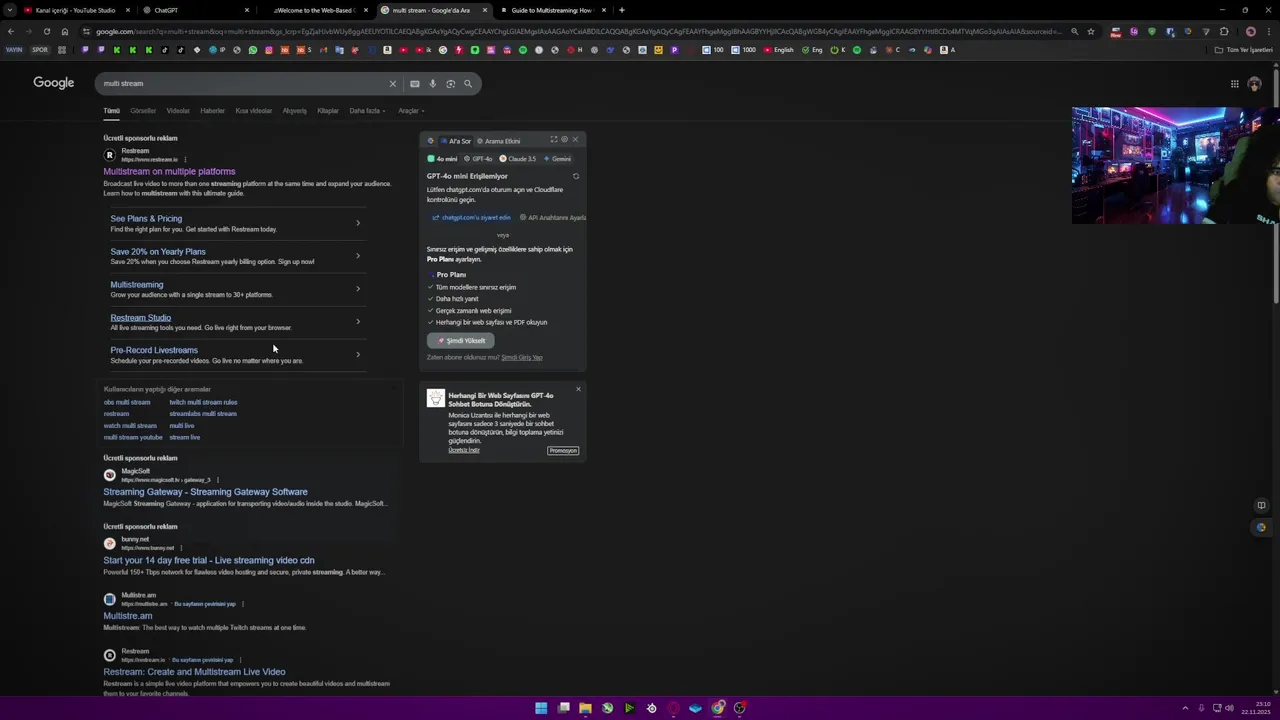Screen dimensions: 1280x720
Task: Open the Multistre.am result link
Action: click(x=127, y=616)
